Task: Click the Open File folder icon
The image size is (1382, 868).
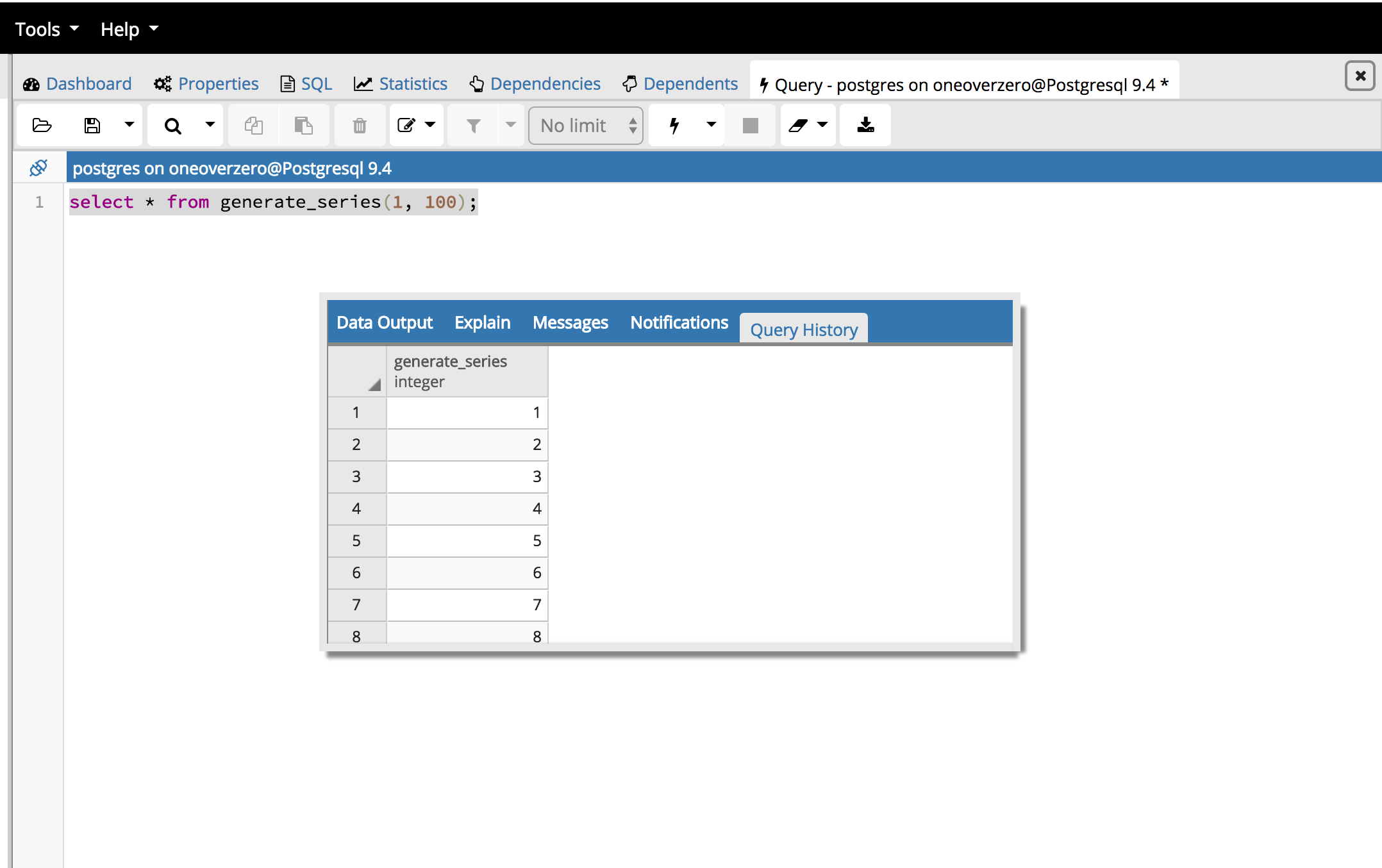Action: coord(42,125)
